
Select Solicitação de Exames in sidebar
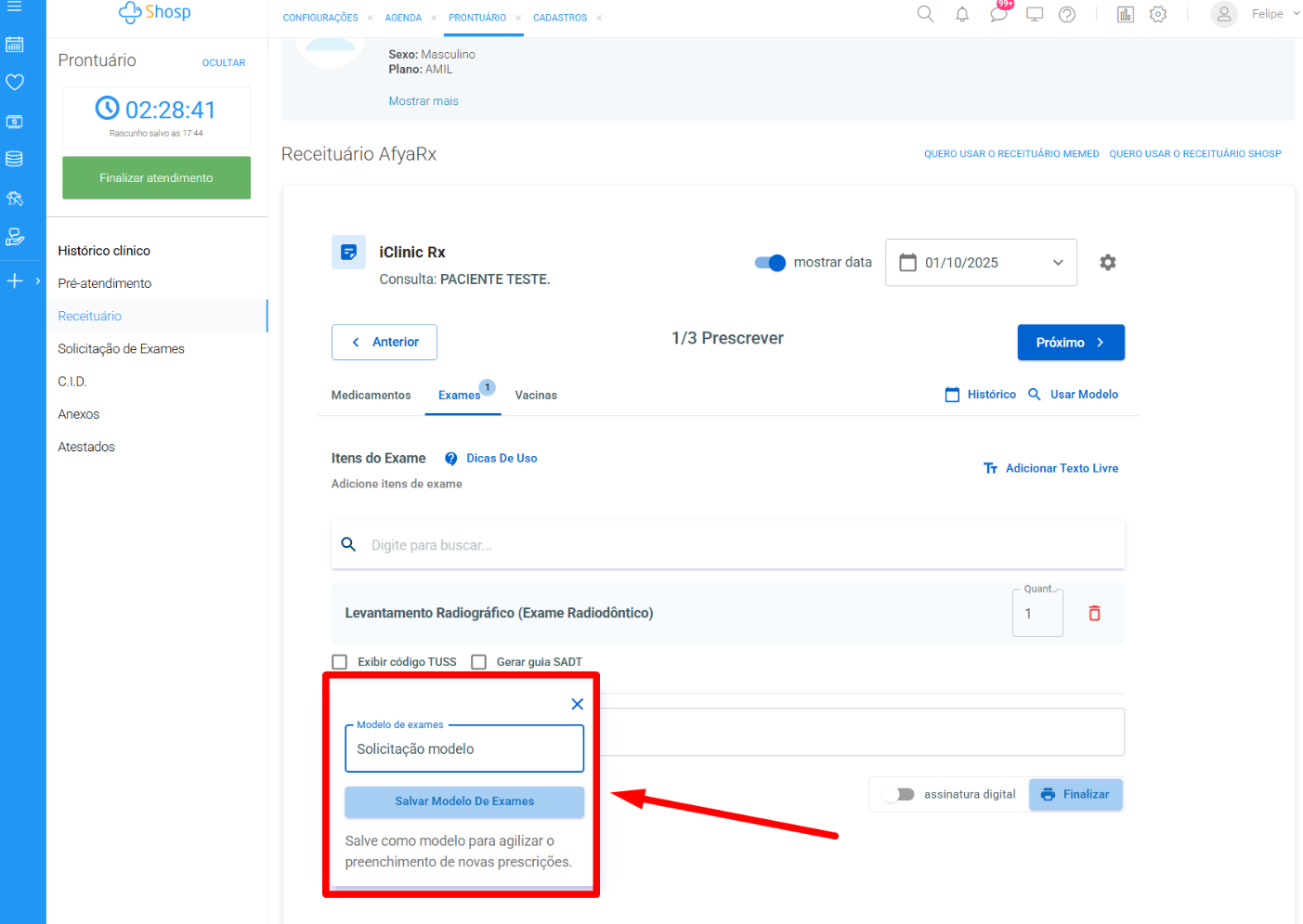[121, 349]
